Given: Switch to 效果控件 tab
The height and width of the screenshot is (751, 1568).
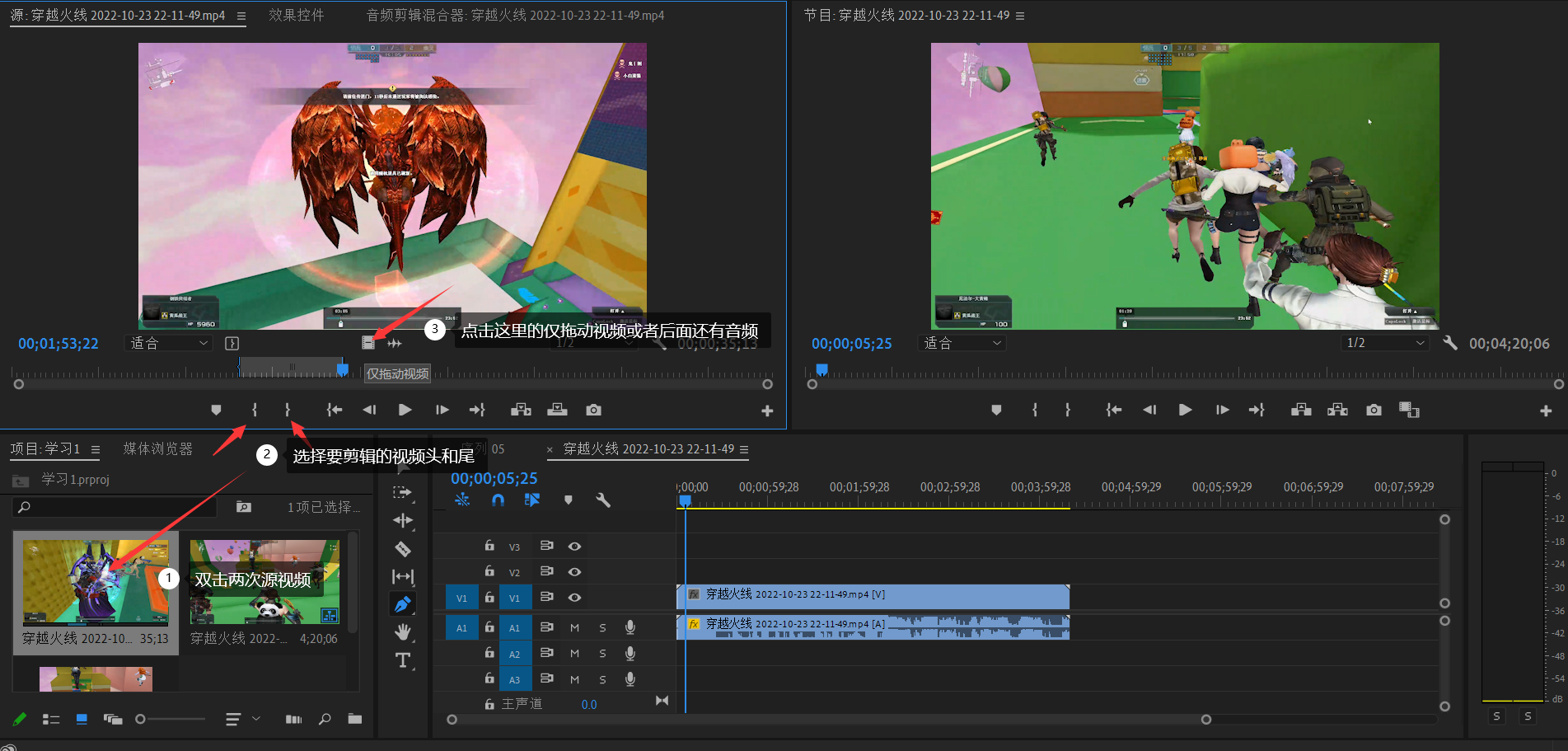Looking at the screenshot, I should pyautogui.click(x=296, y=16).
